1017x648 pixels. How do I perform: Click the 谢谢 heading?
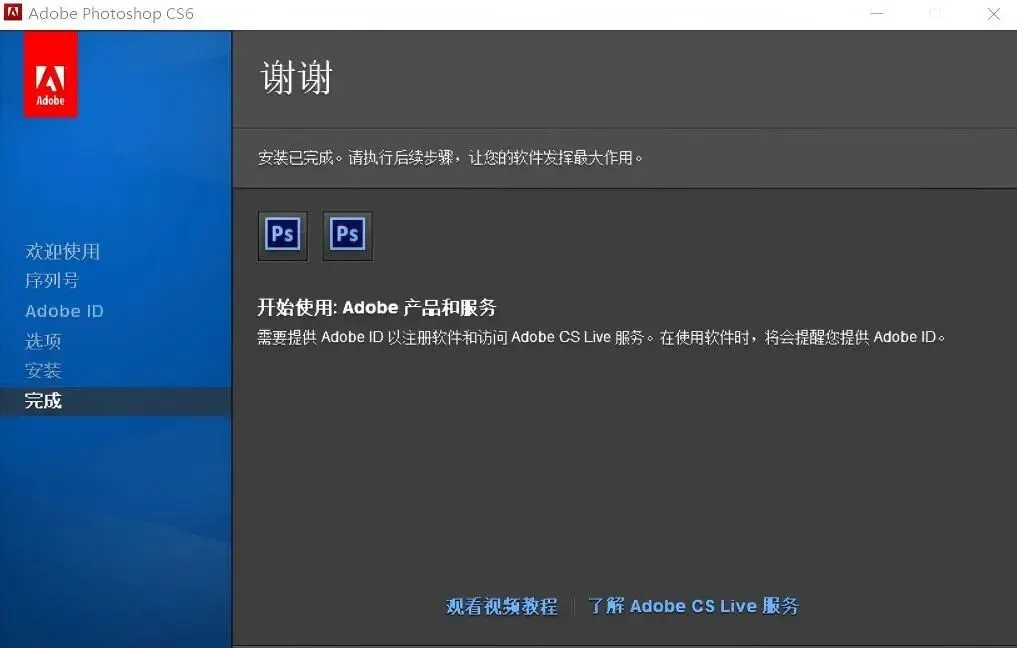296,77
